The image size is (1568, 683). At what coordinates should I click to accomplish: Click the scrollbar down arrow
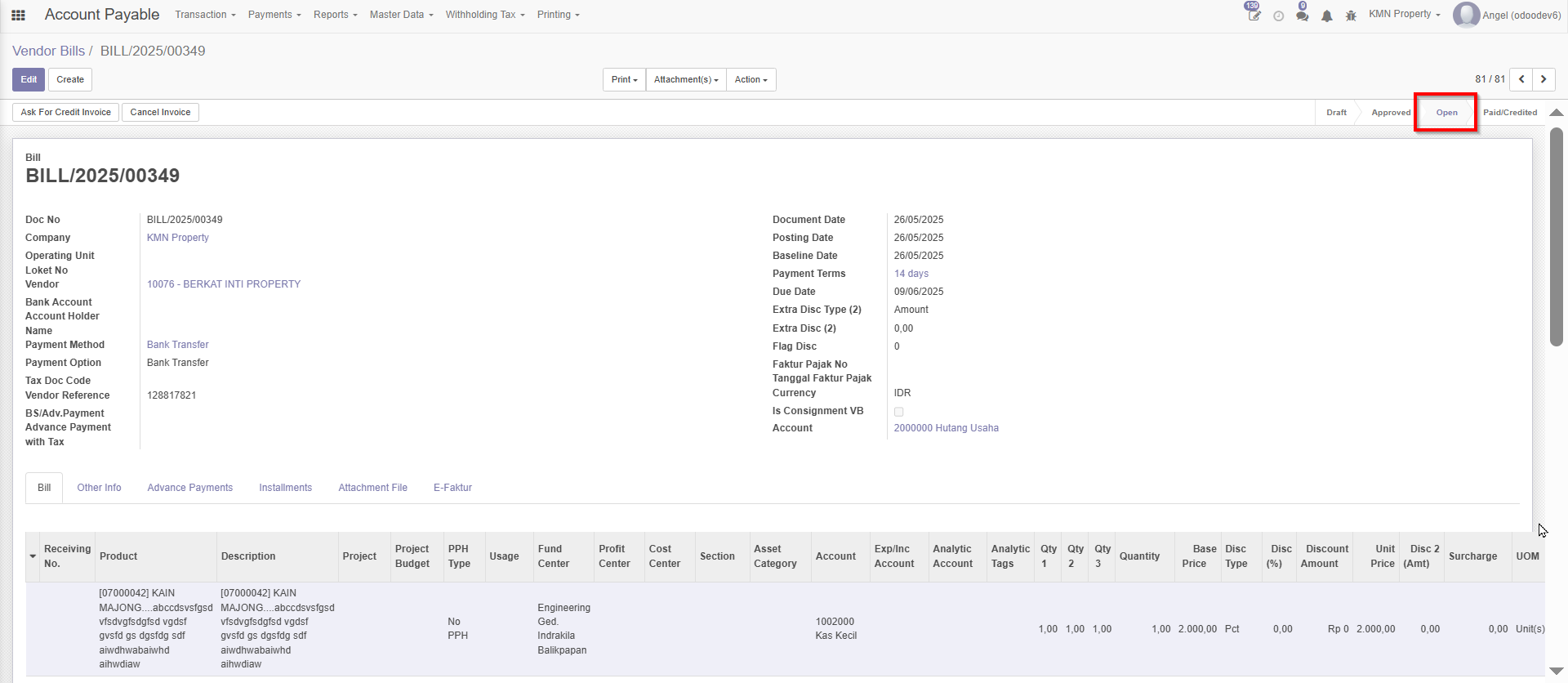pos(1557,671)
